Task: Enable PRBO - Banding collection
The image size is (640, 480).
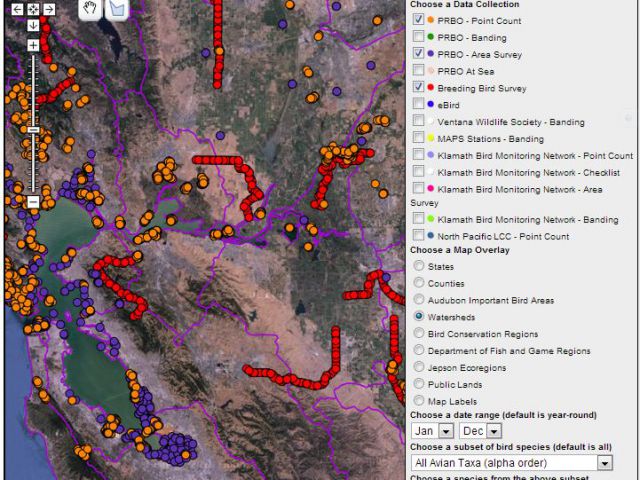Action: point(418,36)
